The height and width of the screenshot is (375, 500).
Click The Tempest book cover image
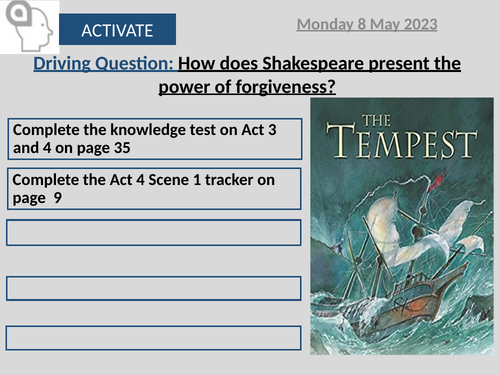[x=402, y=226]
